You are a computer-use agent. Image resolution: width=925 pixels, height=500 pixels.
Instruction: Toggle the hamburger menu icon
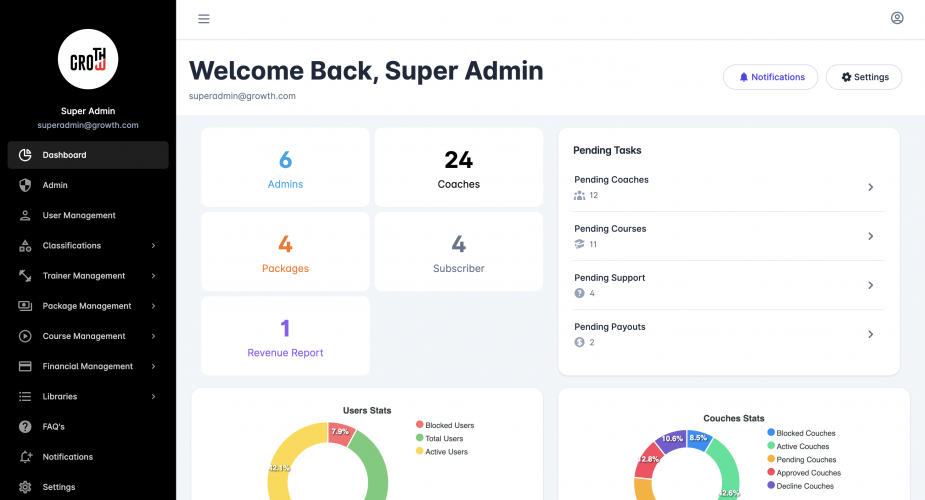(x=204, y=19)
